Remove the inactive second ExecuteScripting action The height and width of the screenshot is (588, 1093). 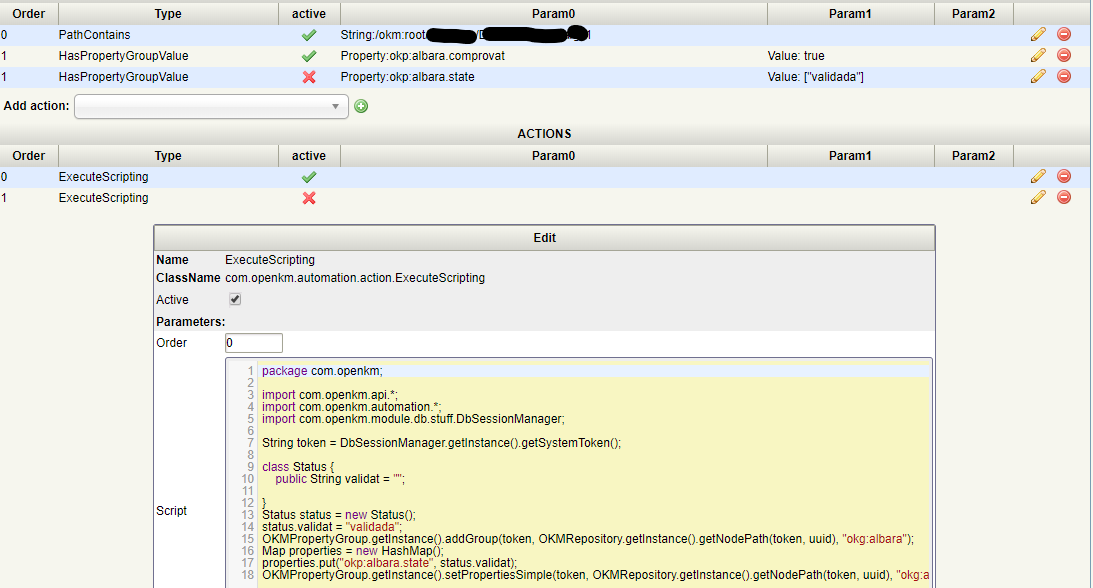point(1064,197)
